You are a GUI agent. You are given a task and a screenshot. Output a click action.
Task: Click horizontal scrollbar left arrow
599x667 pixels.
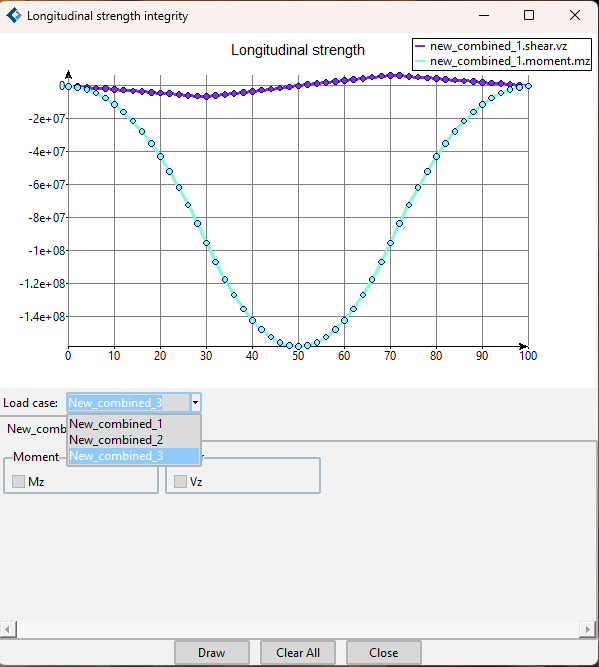pos(8,629)
